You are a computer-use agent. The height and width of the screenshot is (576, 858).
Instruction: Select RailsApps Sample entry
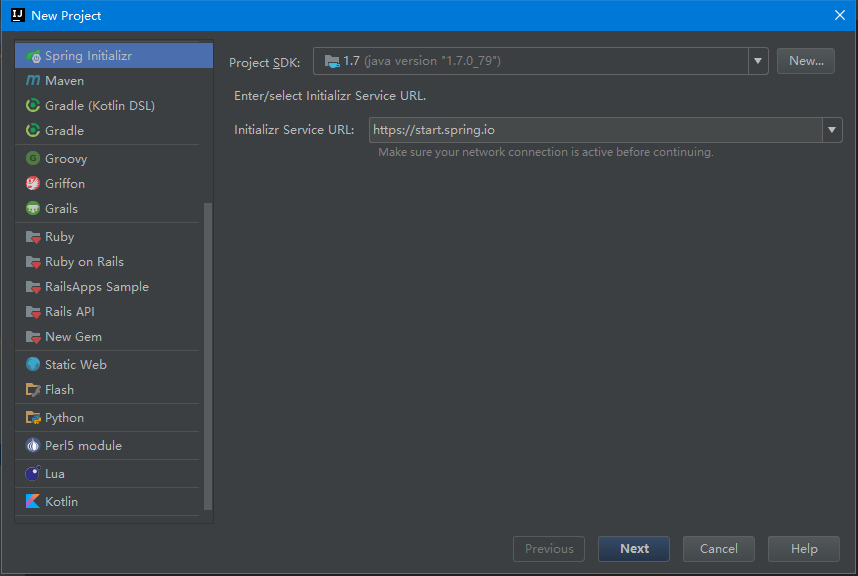(x=114, y=287)
